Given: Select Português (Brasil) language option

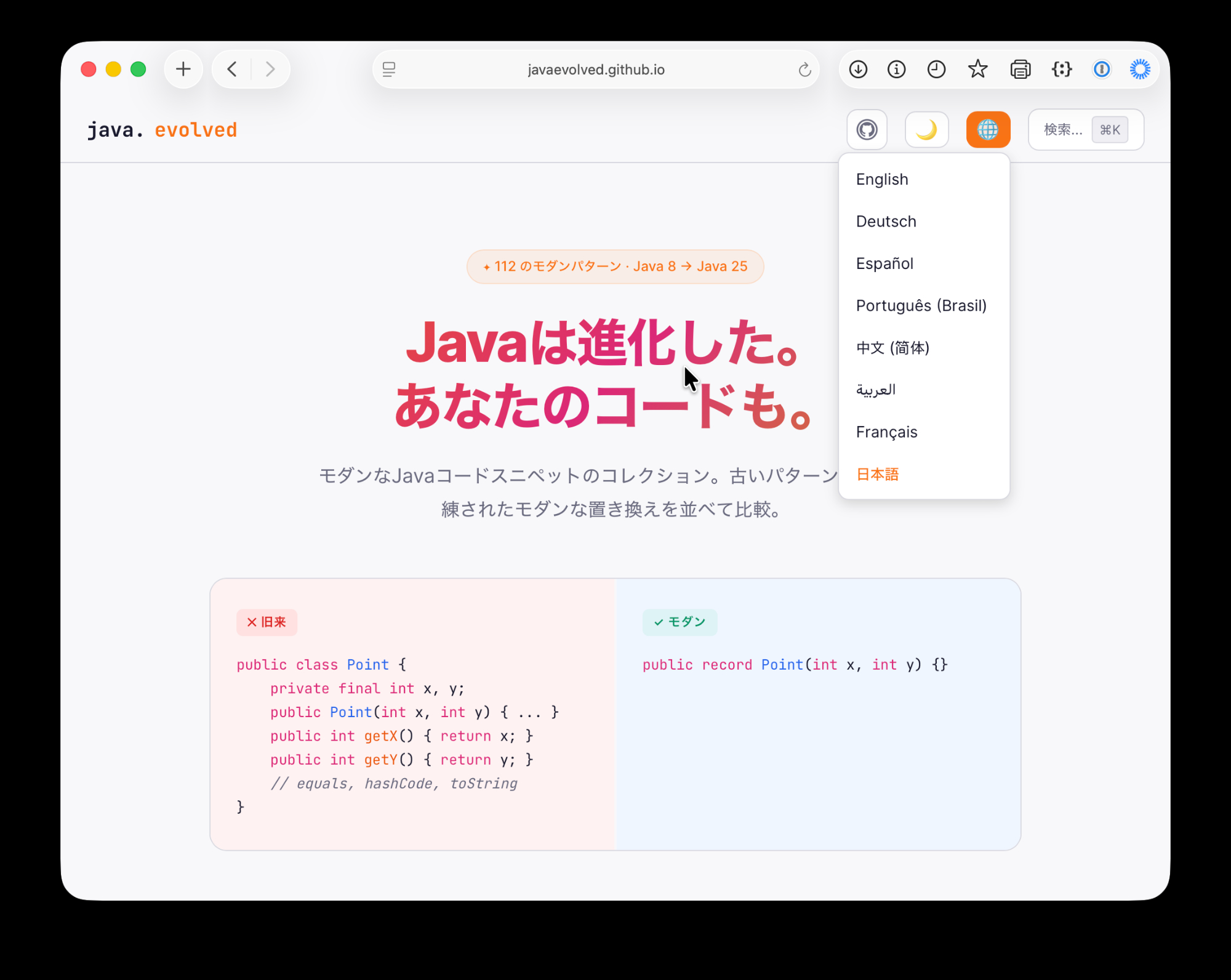Looking at the screenshot, I should (x=921, y=306).
